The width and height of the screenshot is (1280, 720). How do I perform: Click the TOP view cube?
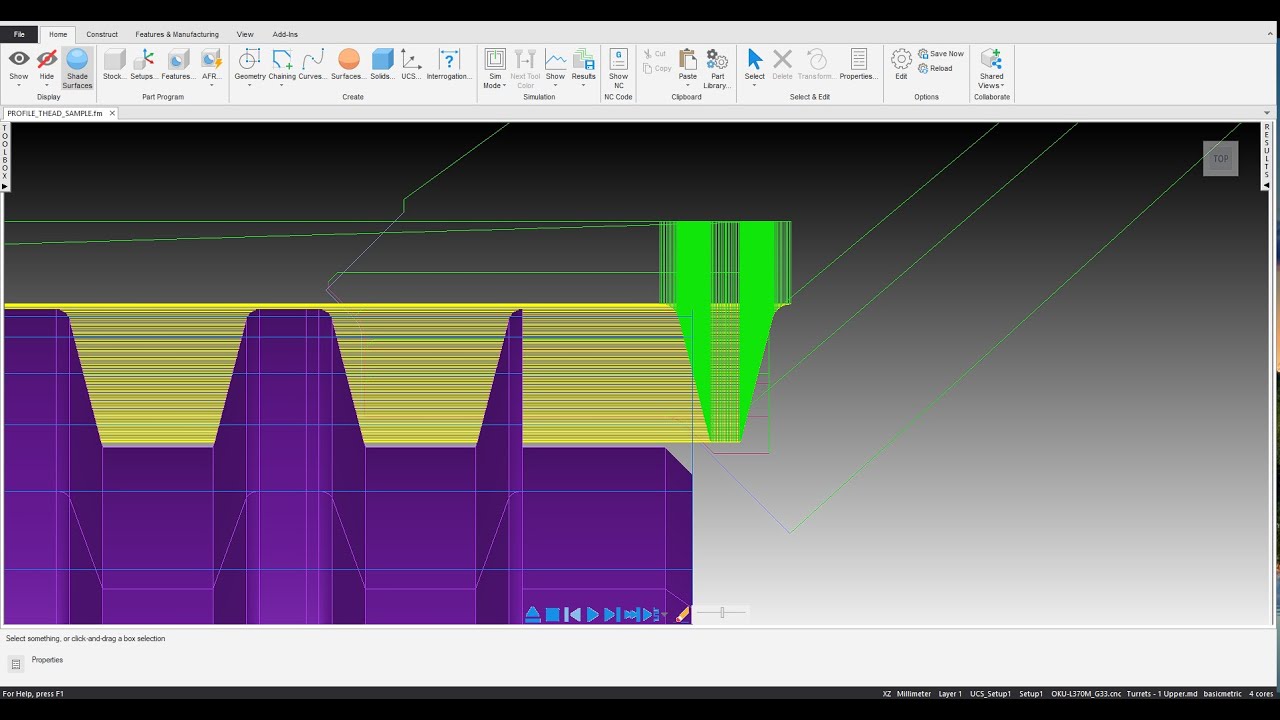coord(1220,159)
